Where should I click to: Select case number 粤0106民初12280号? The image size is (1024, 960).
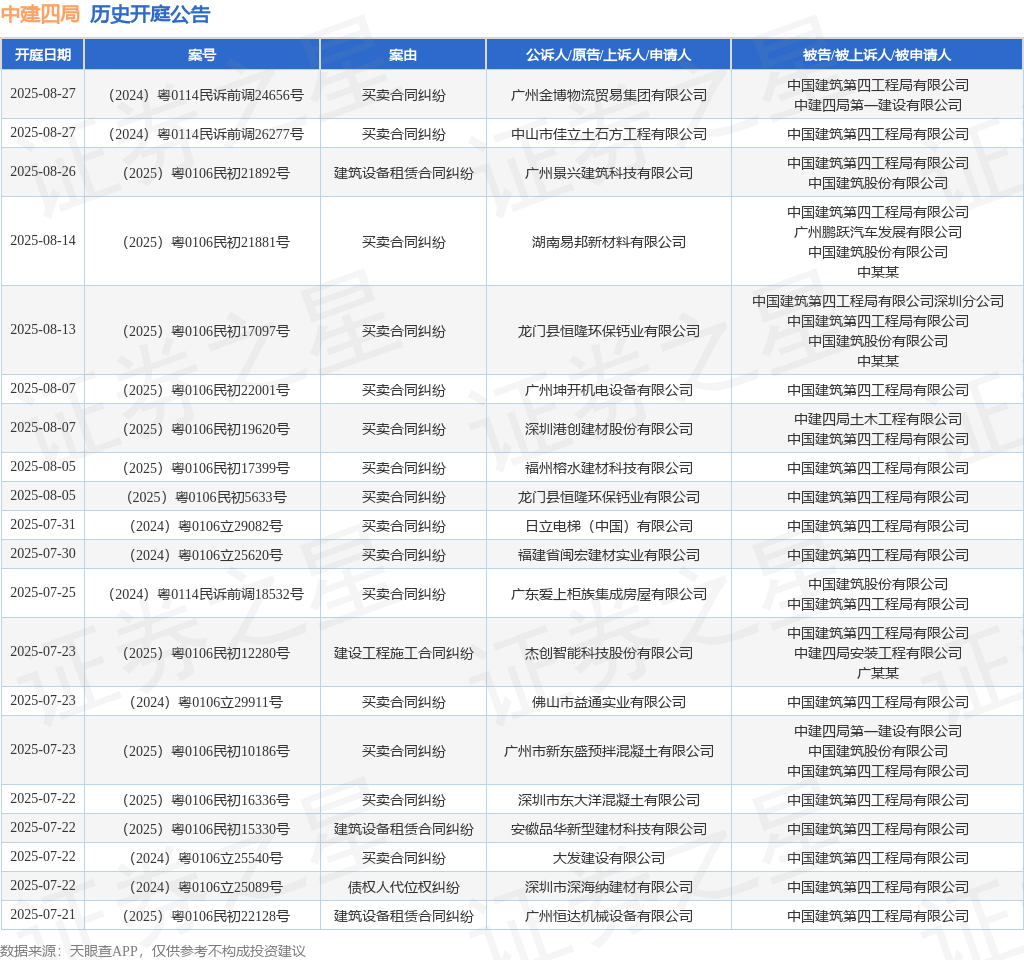[x=206, y=654]
